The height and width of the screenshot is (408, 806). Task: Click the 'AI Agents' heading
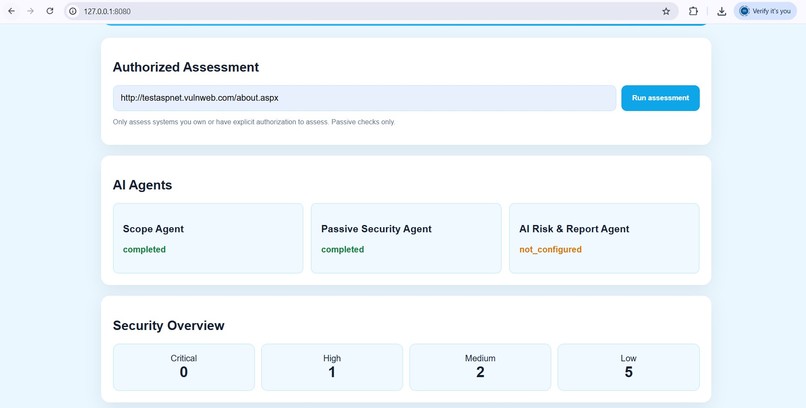142,185
